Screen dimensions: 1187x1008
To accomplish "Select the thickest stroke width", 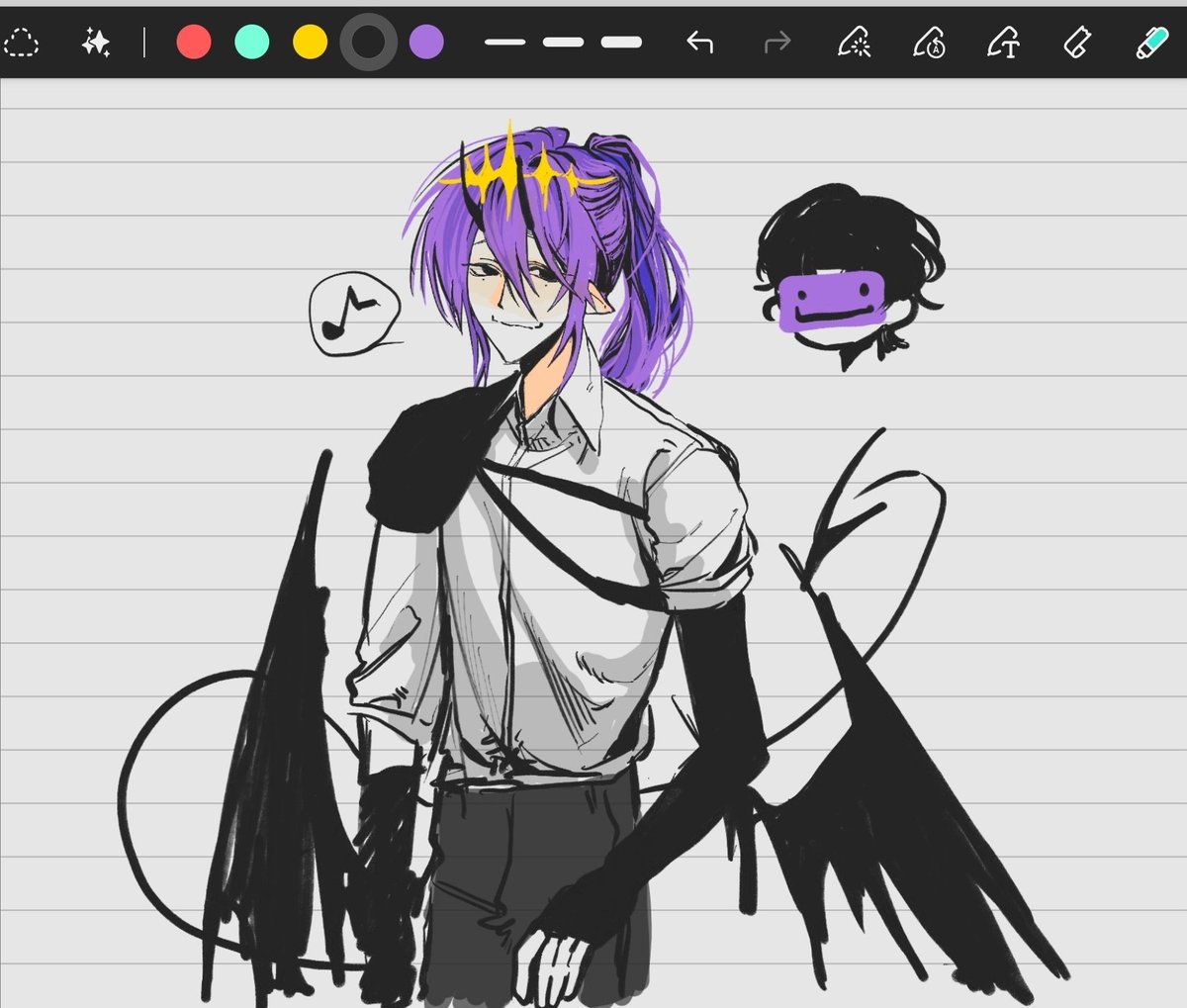I will coord(621,43).
